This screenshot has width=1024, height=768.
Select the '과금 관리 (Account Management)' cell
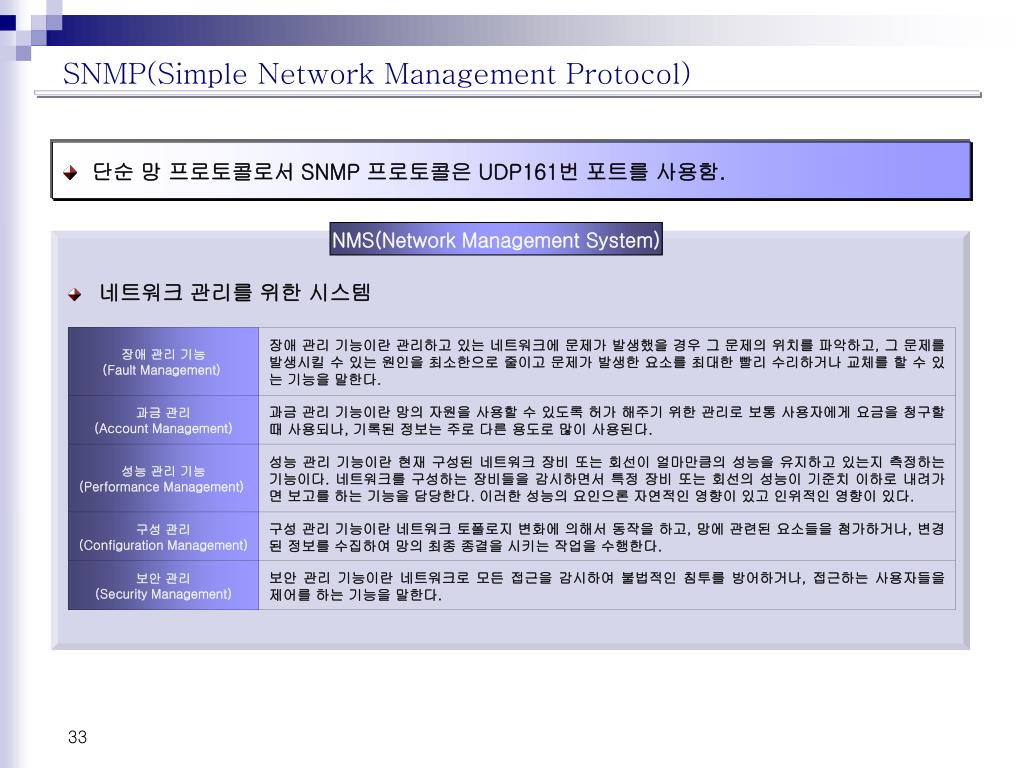point(163,421)
